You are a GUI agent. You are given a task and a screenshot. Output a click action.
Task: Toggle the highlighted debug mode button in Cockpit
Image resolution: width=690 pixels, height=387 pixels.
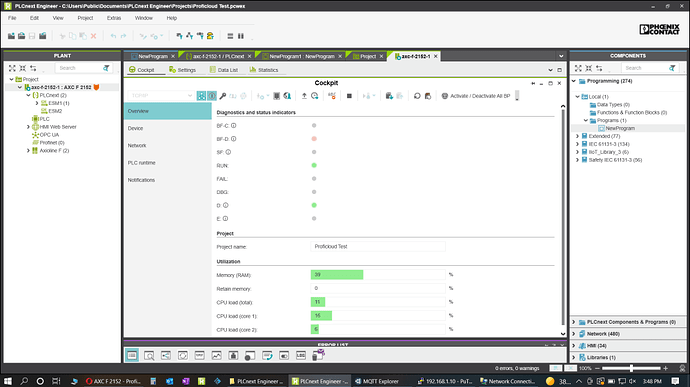tap(212, 96)
